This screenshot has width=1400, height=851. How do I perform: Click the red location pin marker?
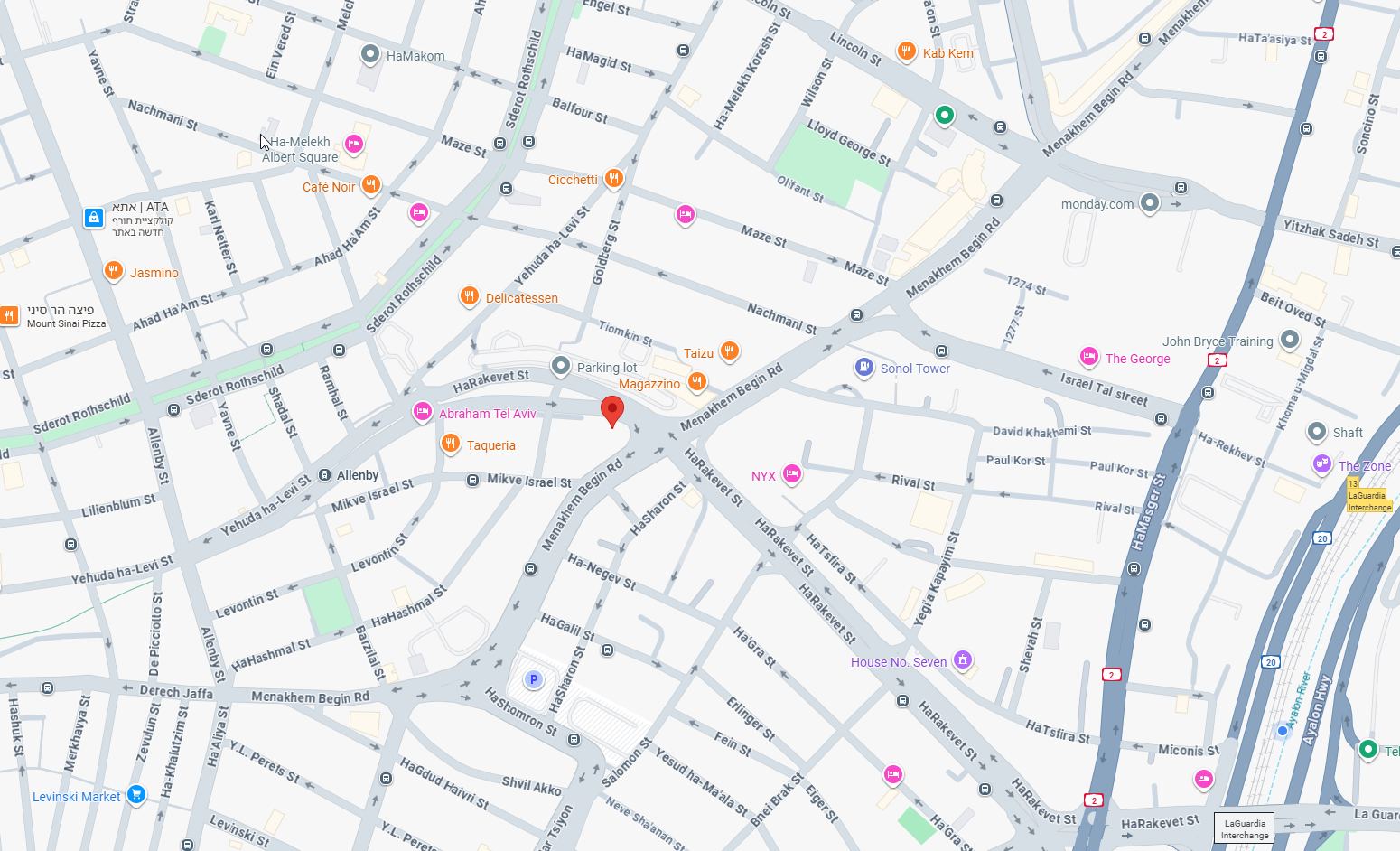pos(612,411)
